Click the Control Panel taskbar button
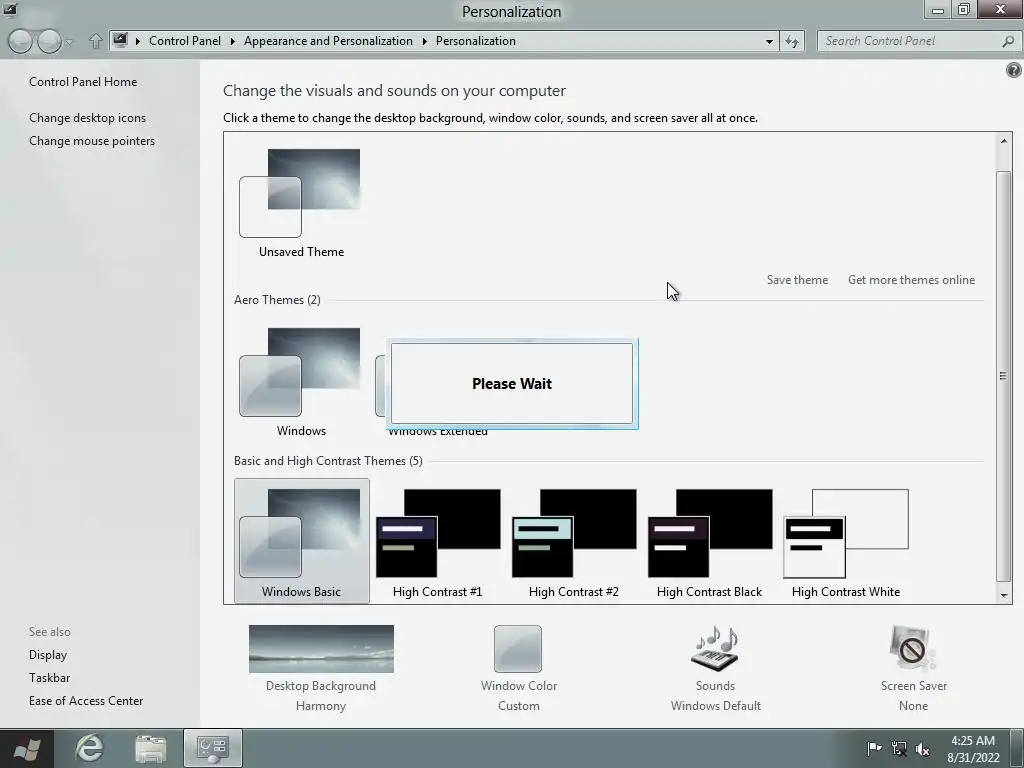 (x=213, y=748)
